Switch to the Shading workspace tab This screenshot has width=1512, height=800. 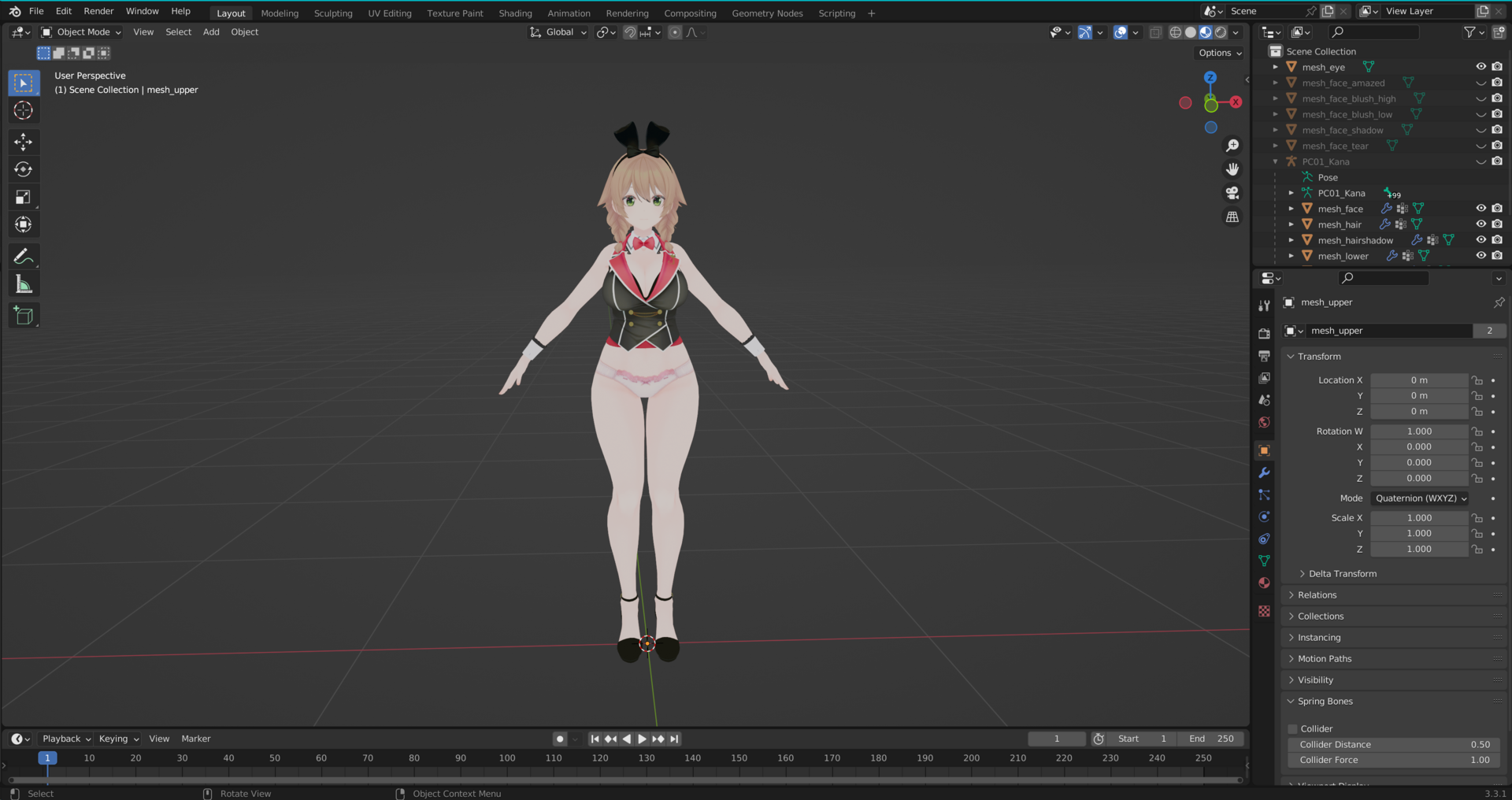point(515,13)
